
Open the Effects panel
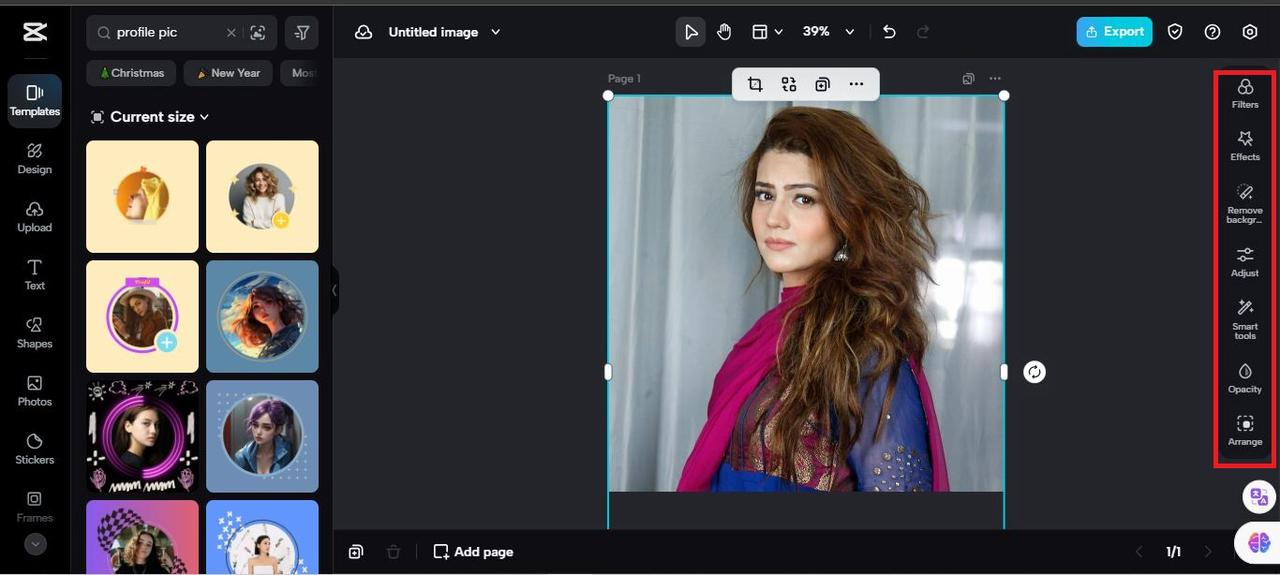pyautogui.click(x=1245, y=146)
